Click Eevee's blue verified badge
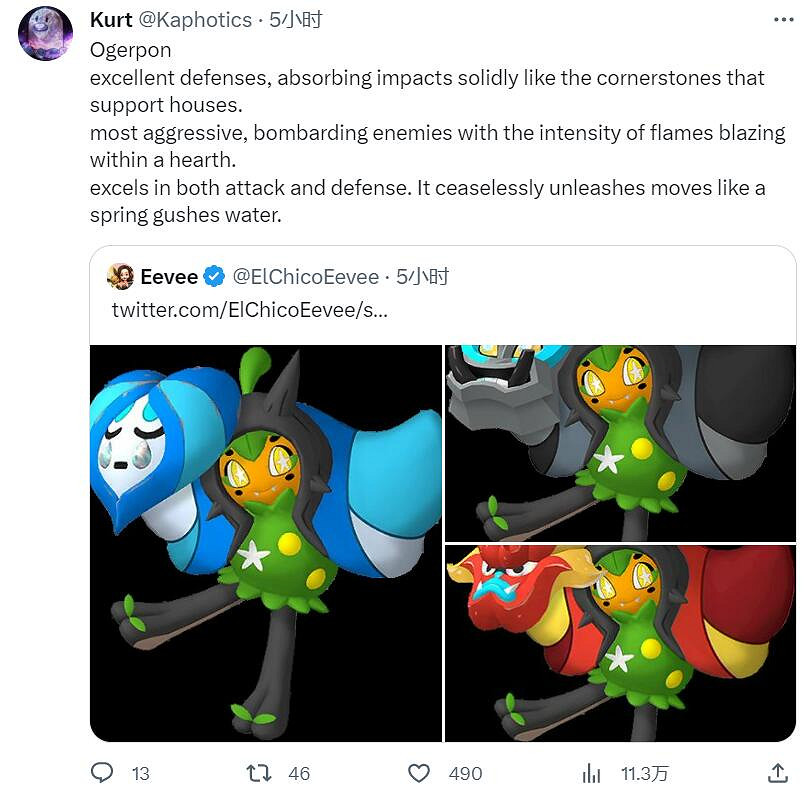Screen dimensions: 810x800 coord(214,276)
